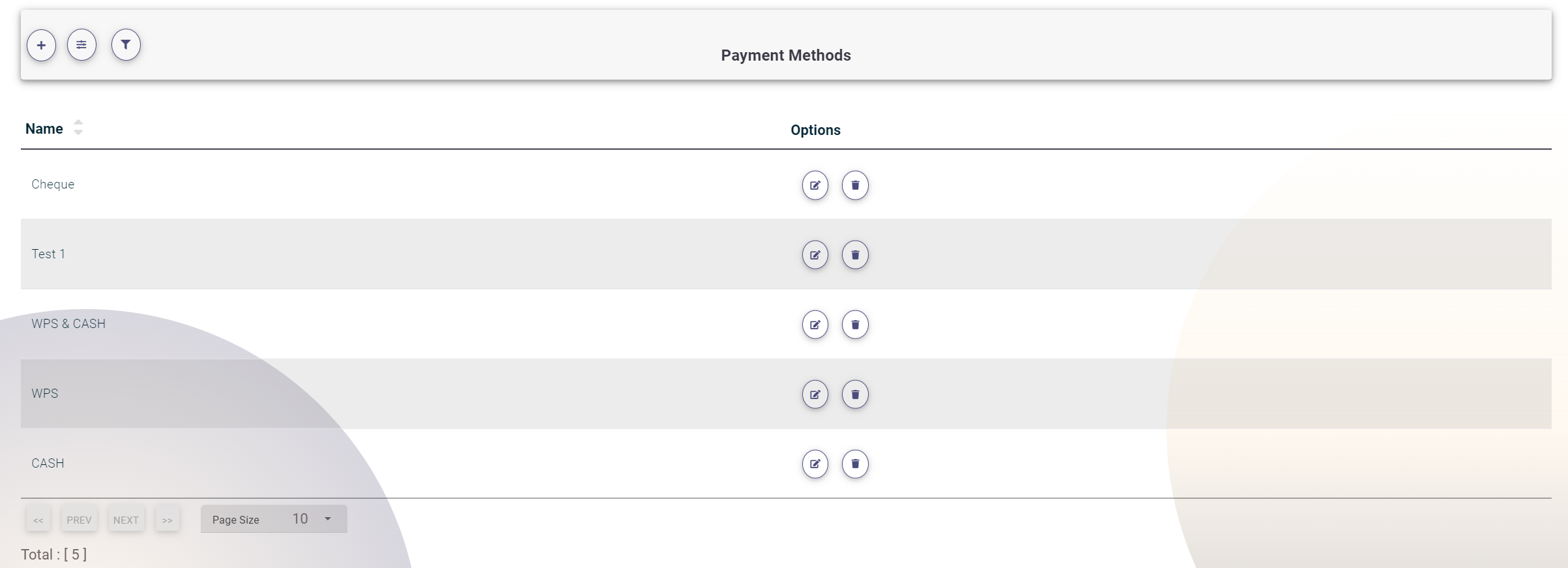The image size is (1568, 568).
Task: Delete the WPS row entry
Action: pyautogui.click(x=855, y=395)
